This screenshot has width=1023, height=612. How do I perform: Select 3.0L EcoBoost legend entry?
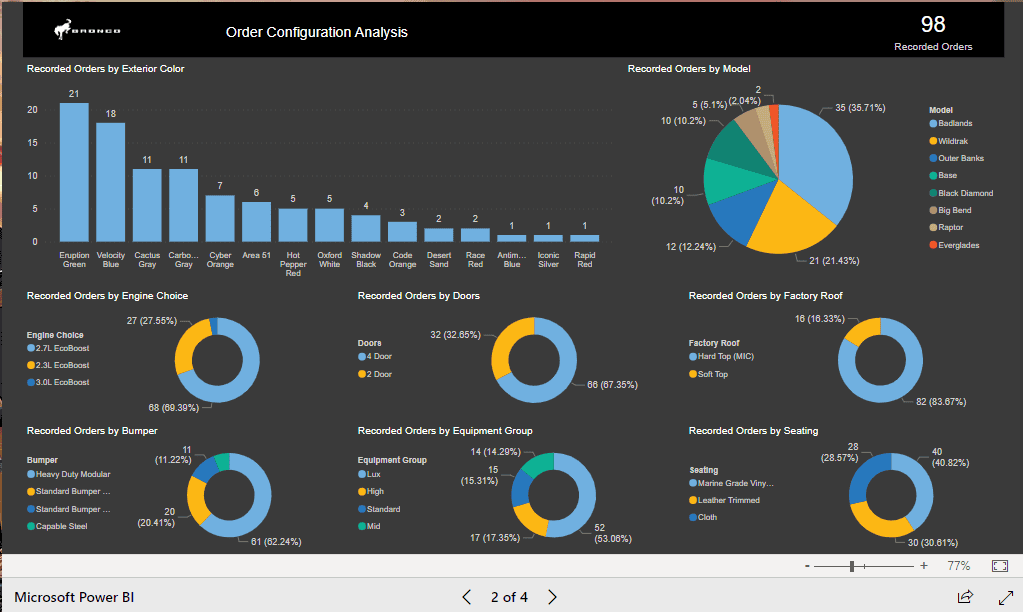click(58, 382)
